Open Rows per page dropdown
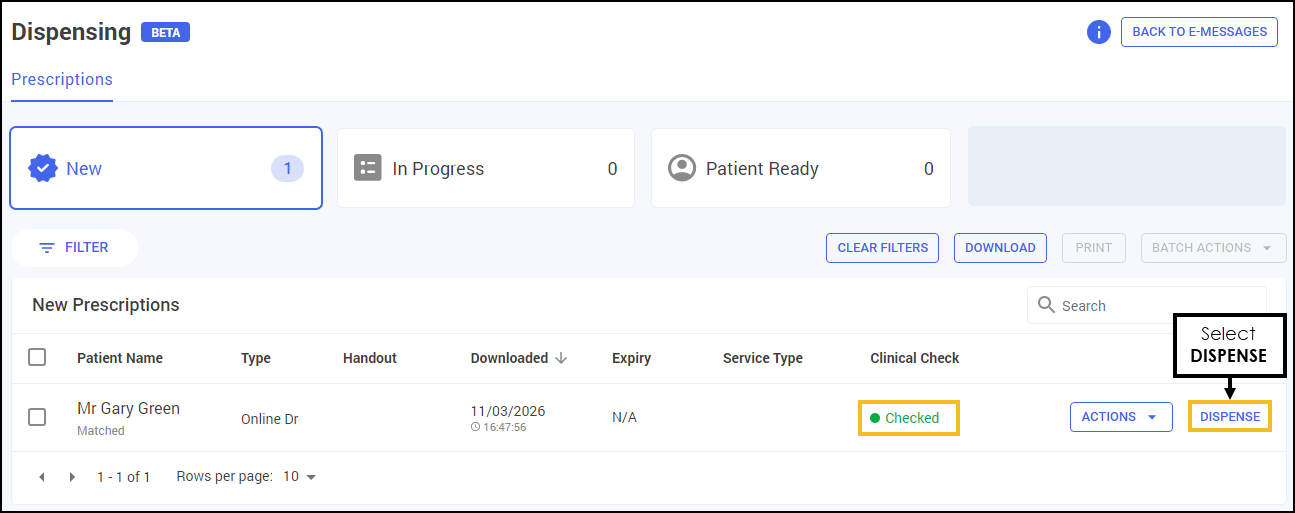 point(300,477)
